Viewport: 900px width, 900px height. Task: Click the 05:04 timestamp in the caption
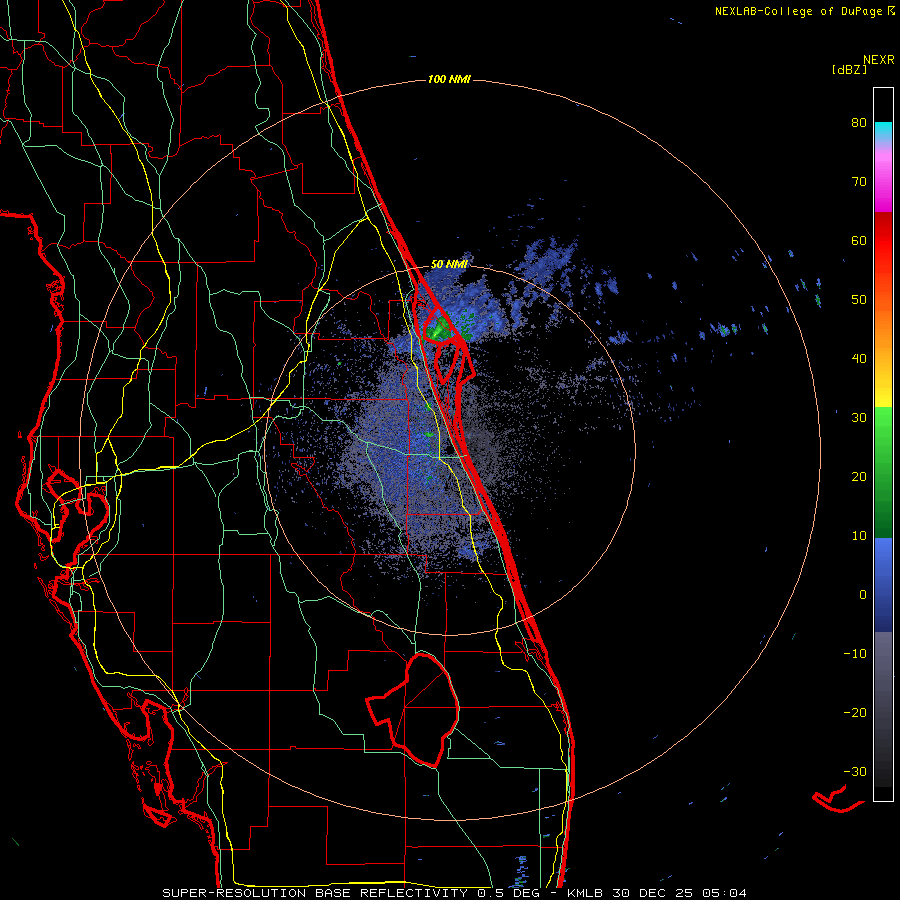(x=725, y=893)
